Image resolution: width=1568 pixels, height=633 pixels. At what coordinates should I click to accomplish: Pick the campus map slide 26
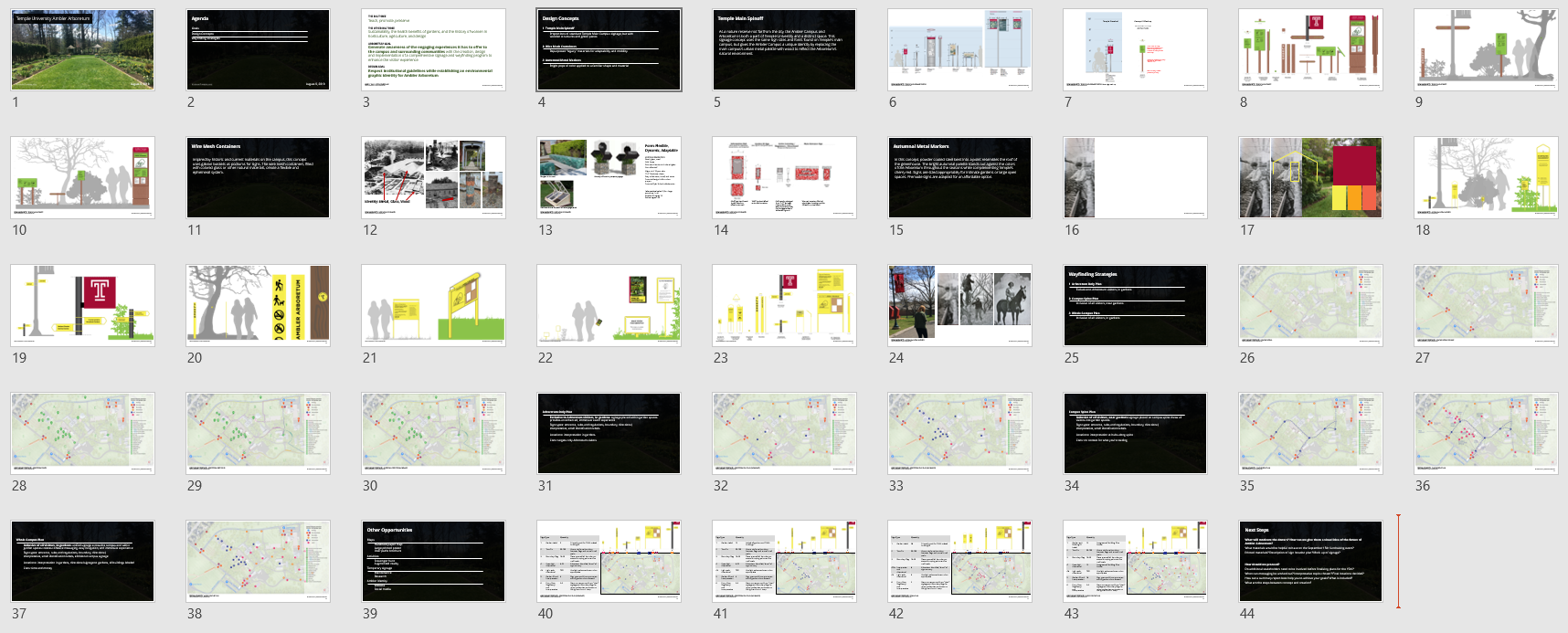(1311, 306)
